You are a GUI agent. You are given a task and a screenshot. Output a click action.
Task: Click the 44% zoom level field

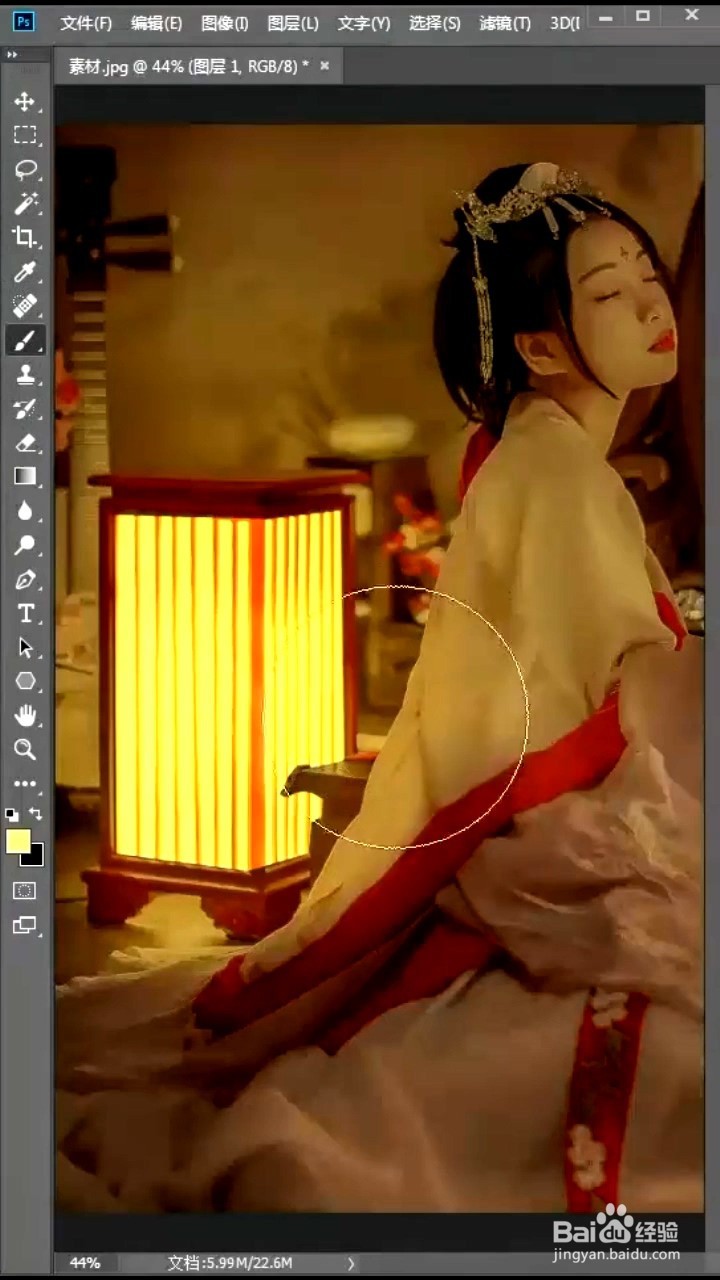point(85,1262)
